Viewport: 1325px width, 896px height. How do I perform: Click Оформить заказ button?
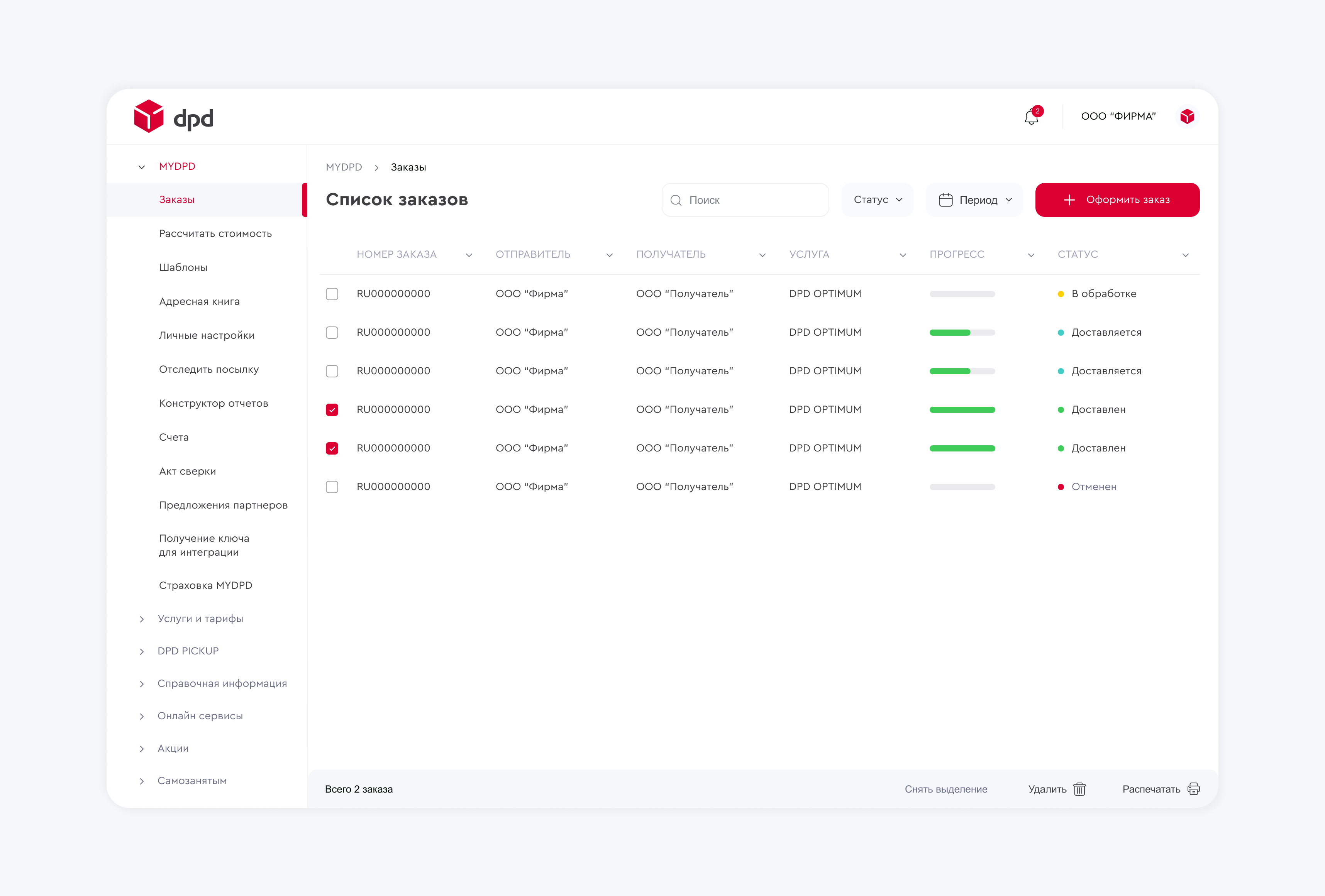point(1117,200)
